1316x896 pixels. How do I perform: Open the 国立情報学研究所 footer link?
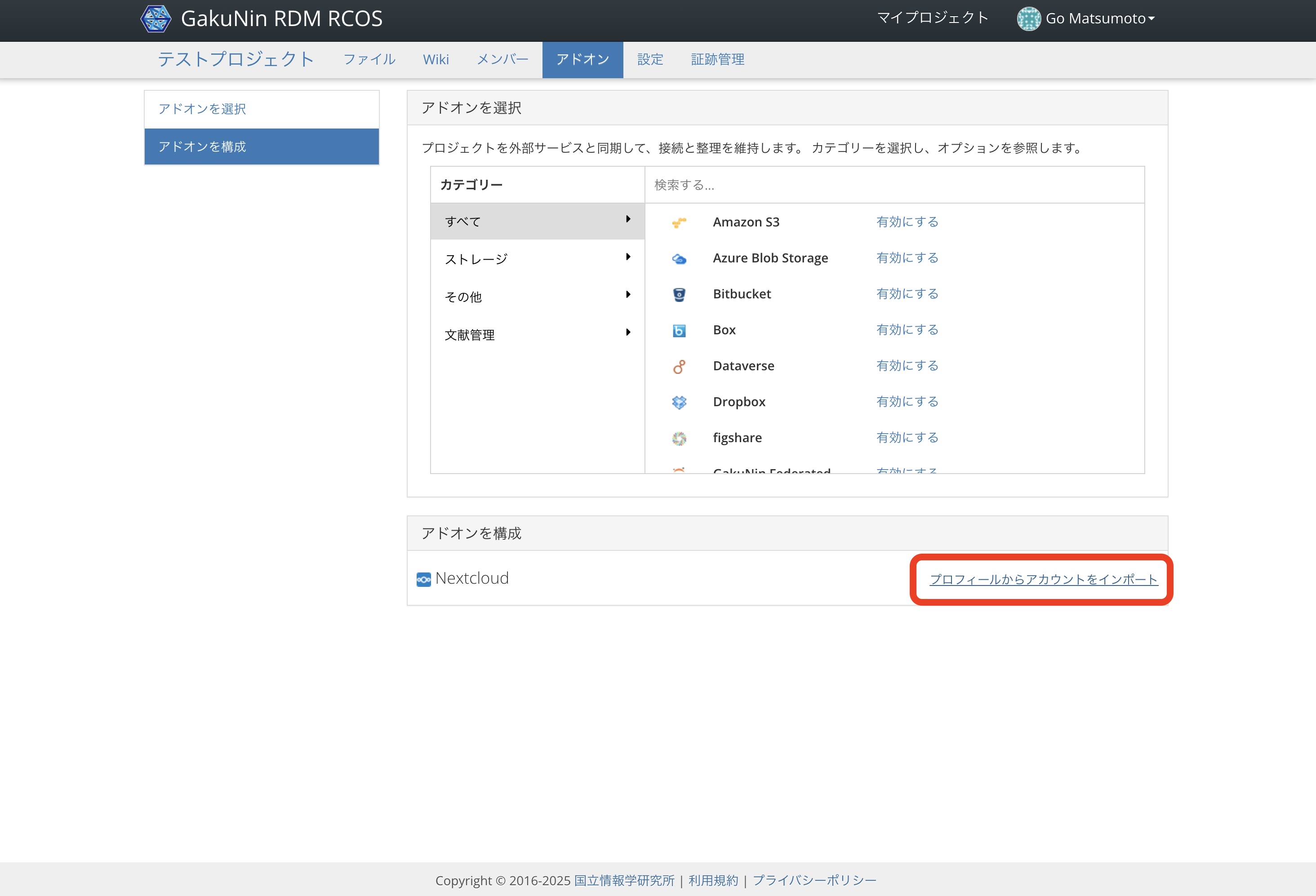(624, 881)
